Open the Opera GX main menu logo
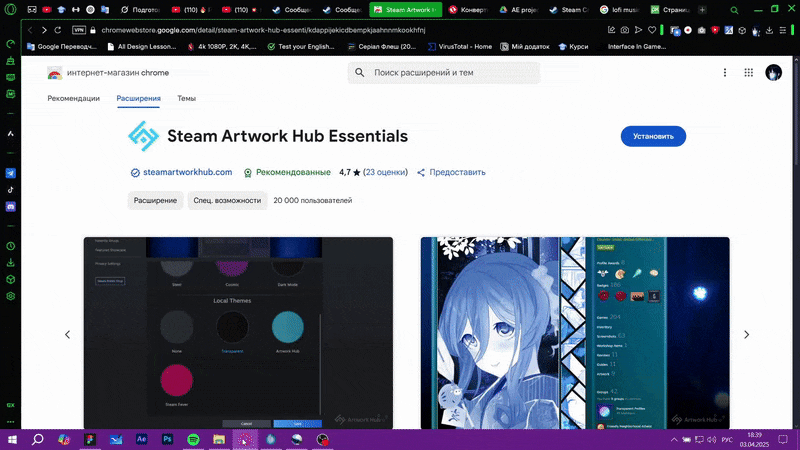Image resolution: width=800 pixels, height=450 pixels. click(10, 9)
